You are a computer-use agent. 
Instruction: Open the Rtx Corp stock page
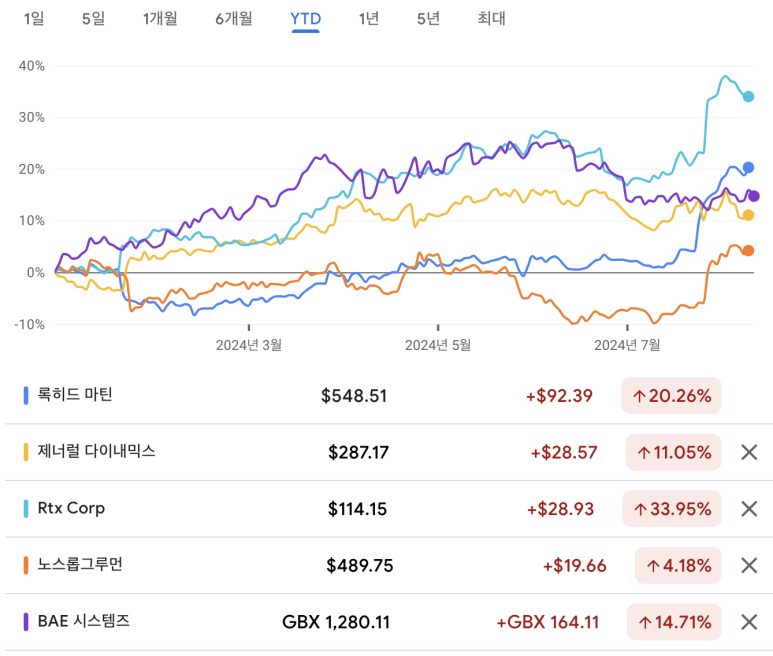pyautogui.click(x=386, y=509)
